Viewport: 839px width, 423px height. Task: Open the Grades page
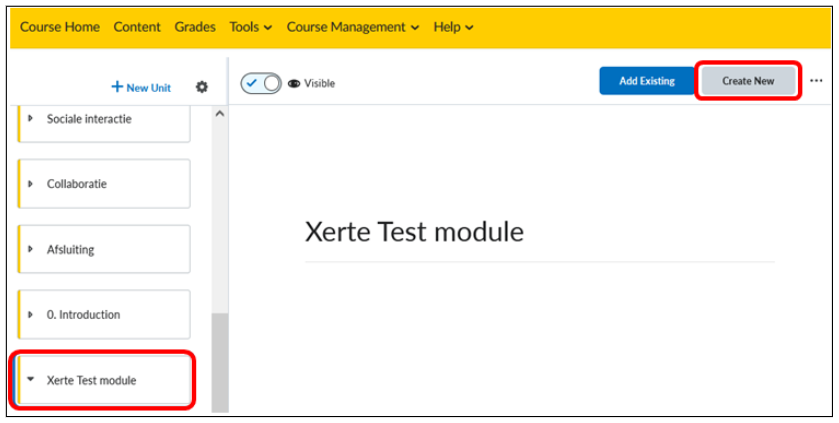(x=195, y=27)
